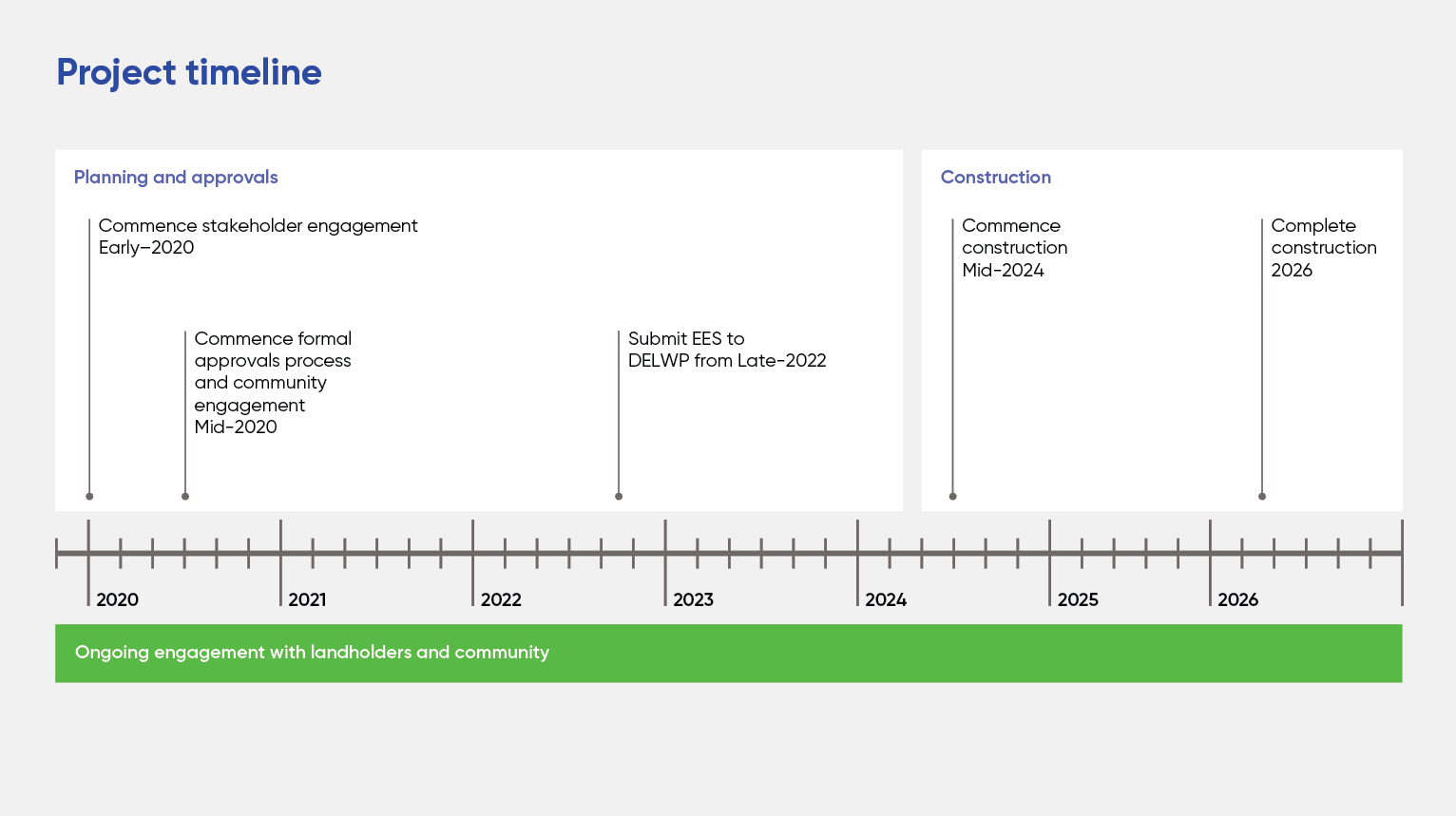Select the Submit EES to DELWP label
1456x816 pixels.
click(728, 350)
